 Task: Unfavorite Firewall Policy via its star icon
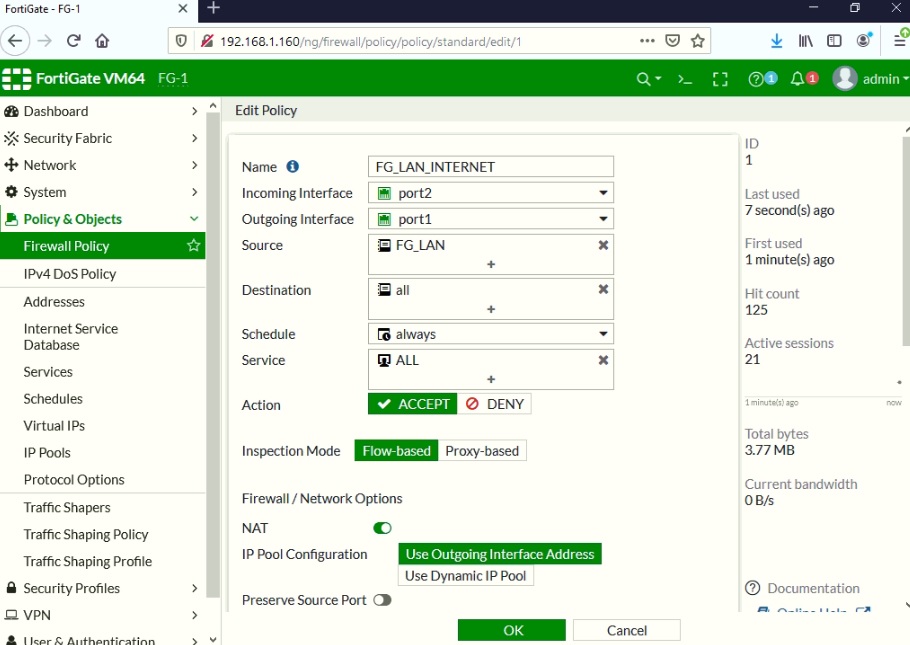pos(193,245)
